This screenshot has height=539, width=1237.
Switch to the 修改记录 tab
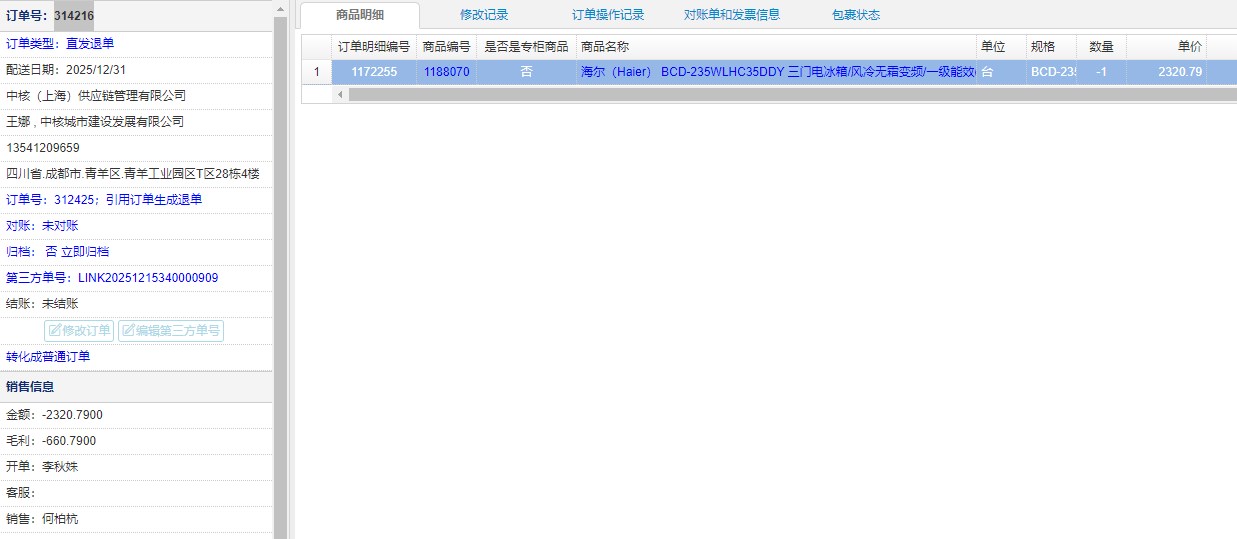point(484,15)
